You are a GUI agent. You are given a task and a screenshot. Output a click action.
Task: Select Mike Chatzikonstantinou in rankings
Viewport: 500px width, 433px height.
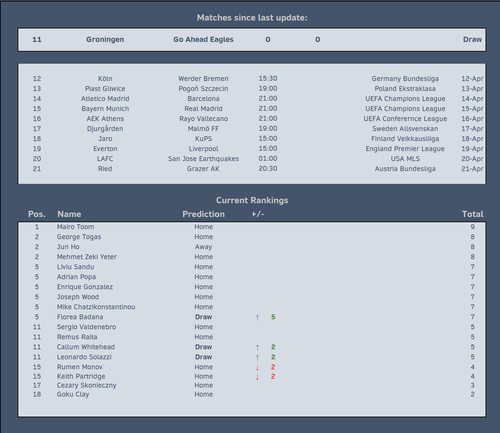96,307
